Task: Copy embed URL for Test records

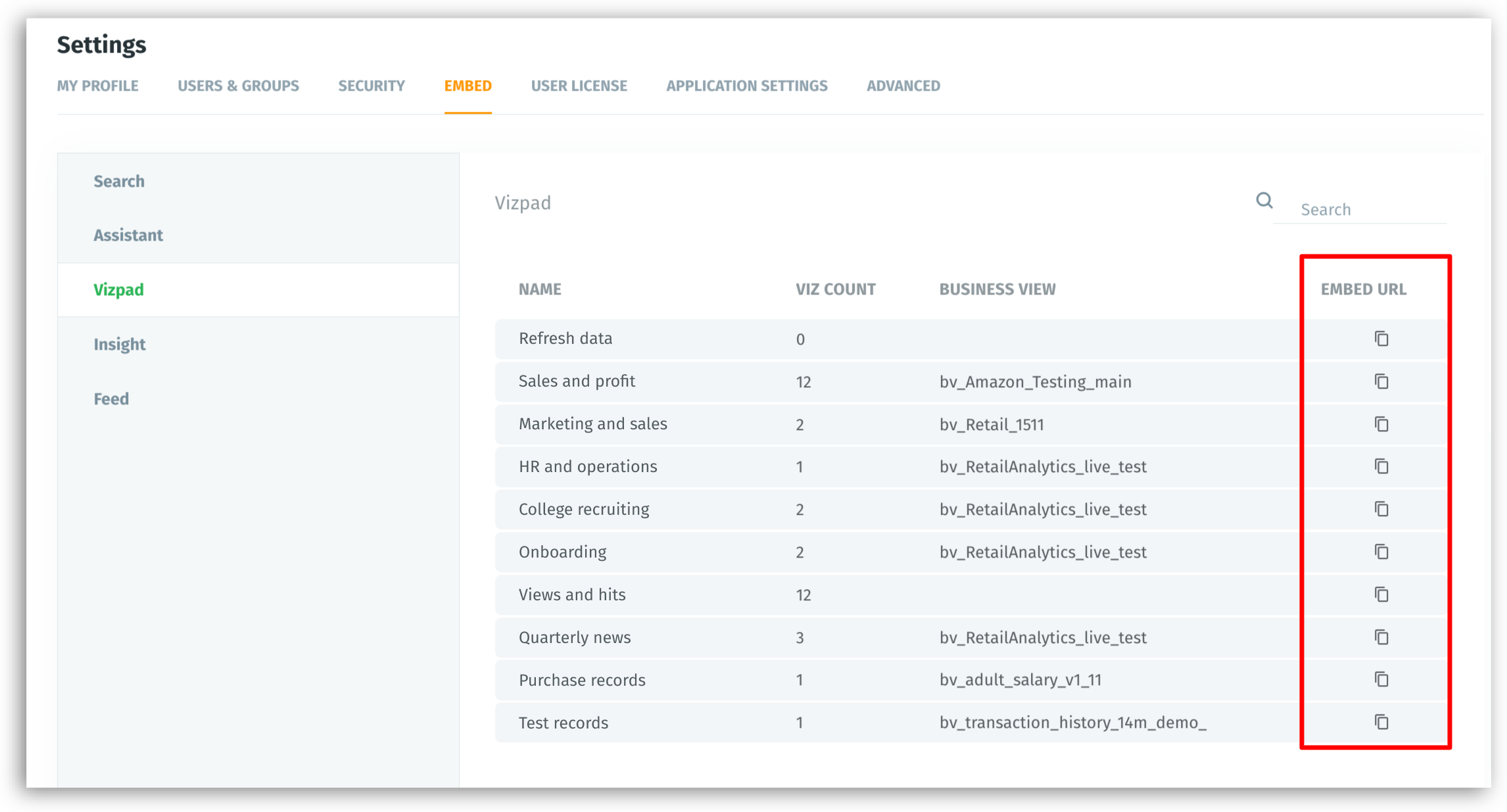Action: [x=1381, y=722]
